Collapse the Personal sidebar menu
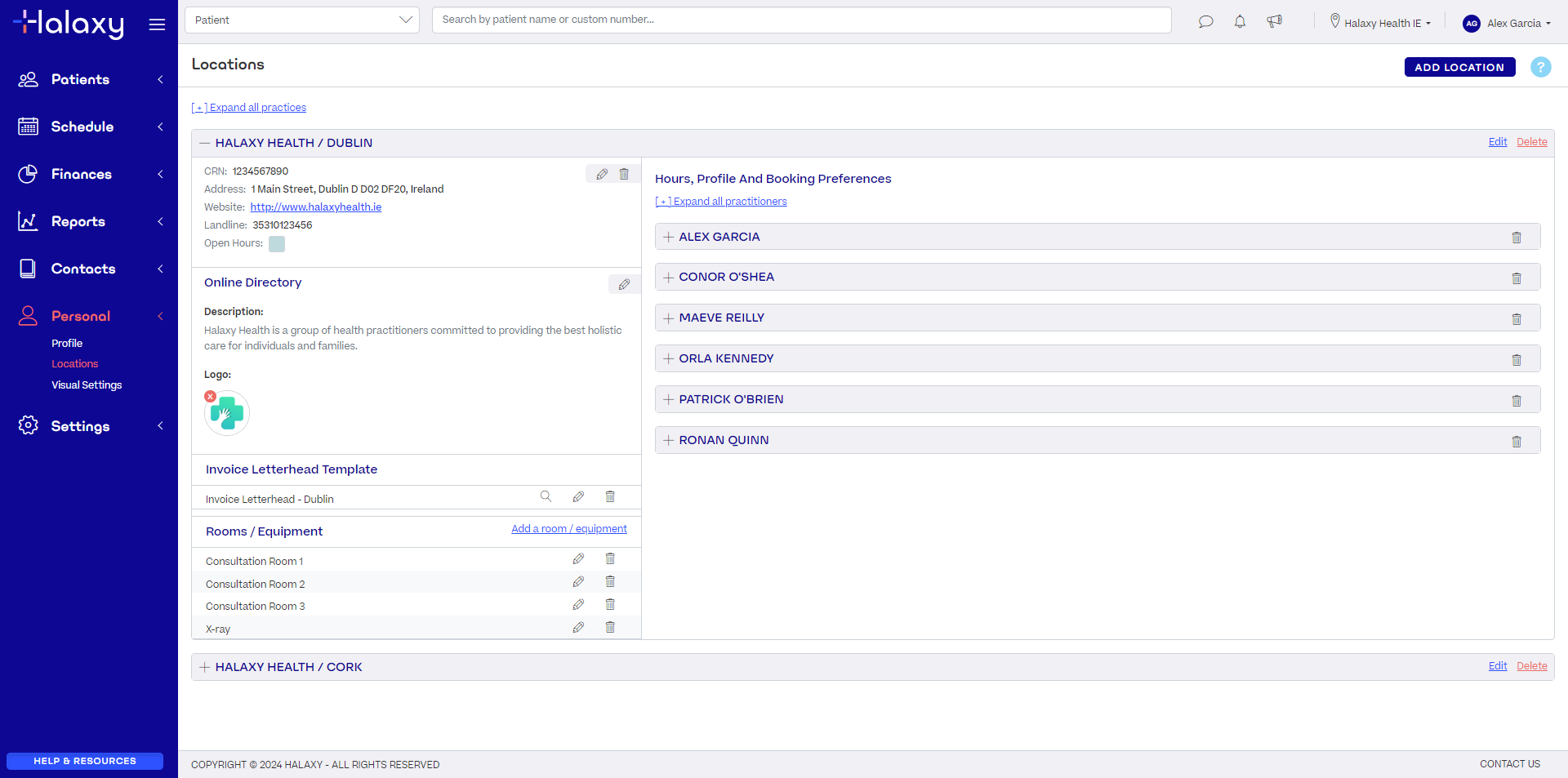 (x=89, y=316)
